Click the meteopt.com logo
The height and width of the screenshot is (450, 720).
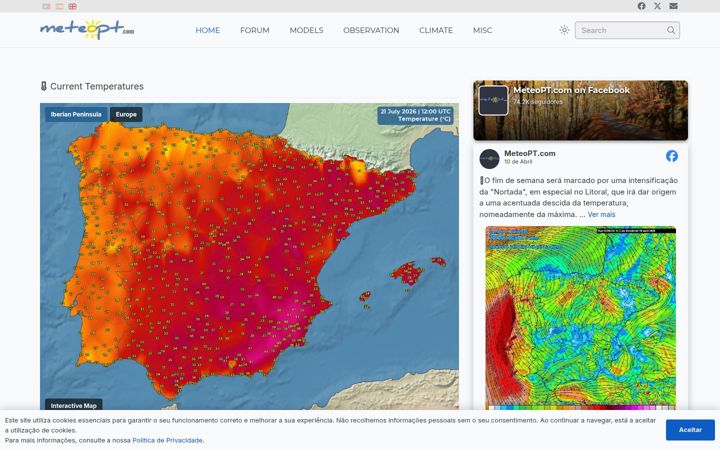(x=87, y=29)
